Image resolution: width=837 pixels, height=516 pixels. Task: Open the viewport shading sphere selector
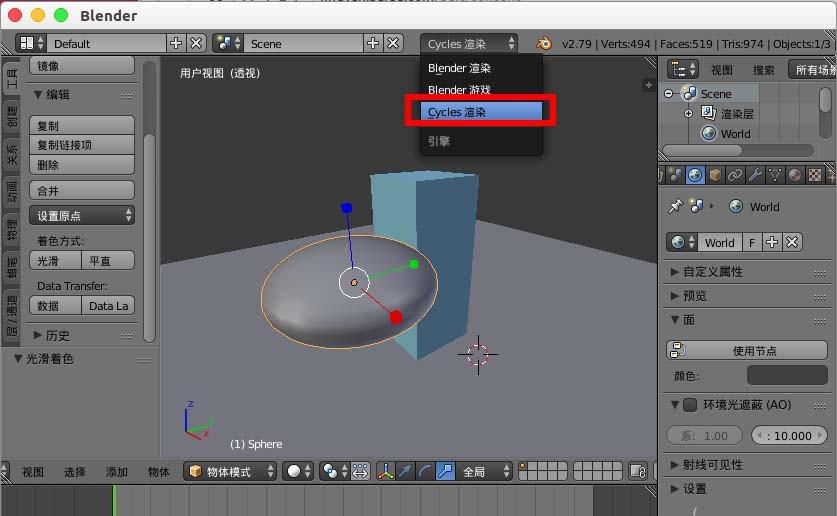click(298, 471)
